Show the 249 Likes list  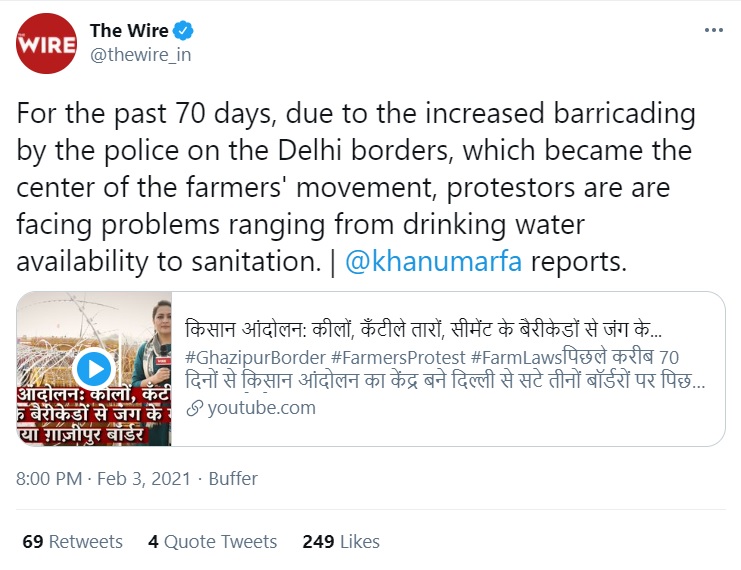tap(341, 542)
